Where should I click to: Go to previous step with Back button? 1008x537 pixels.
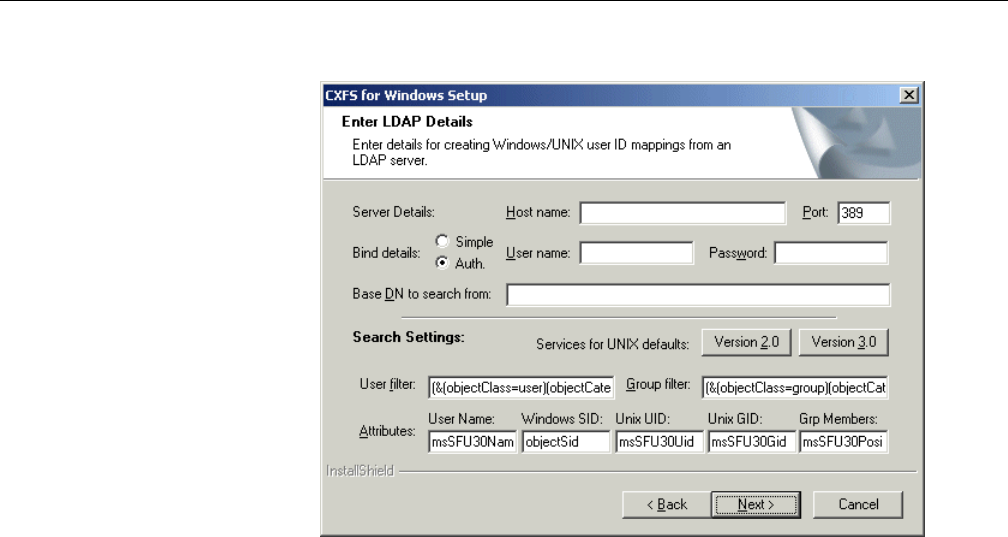[x=667, y=505]
